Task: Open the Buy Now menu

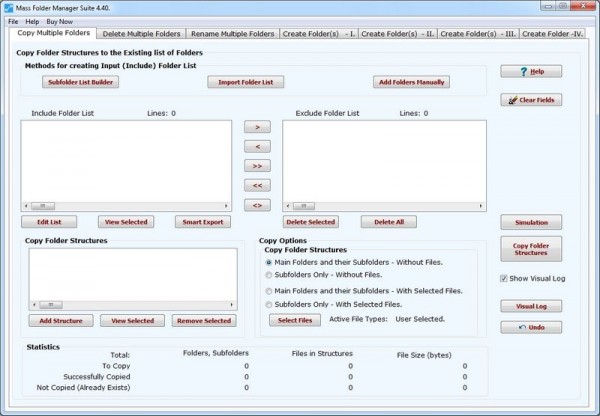Action: [59, 22]
